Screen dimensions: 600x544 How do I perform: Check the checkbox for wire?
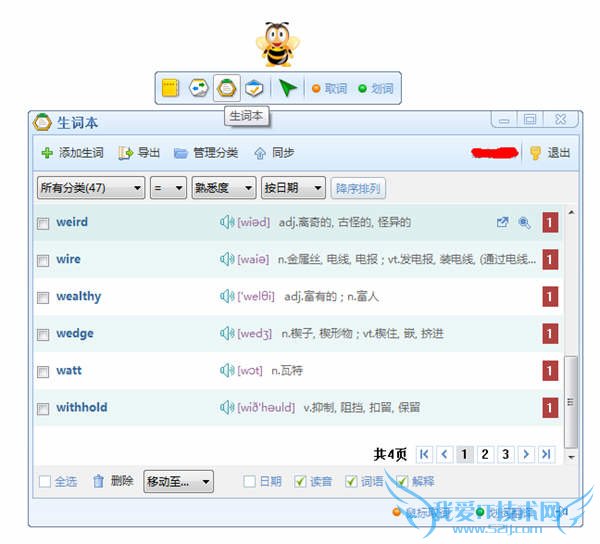43,261
